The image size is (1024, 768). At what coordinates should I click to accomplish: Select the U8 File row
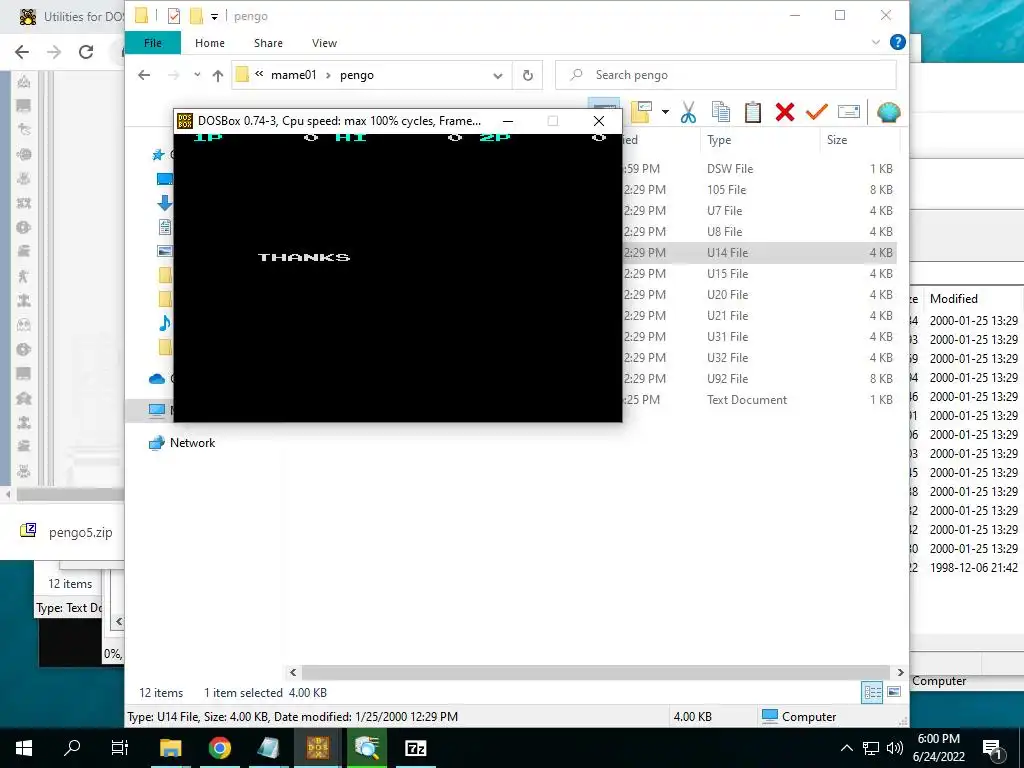tap(758, 231)
